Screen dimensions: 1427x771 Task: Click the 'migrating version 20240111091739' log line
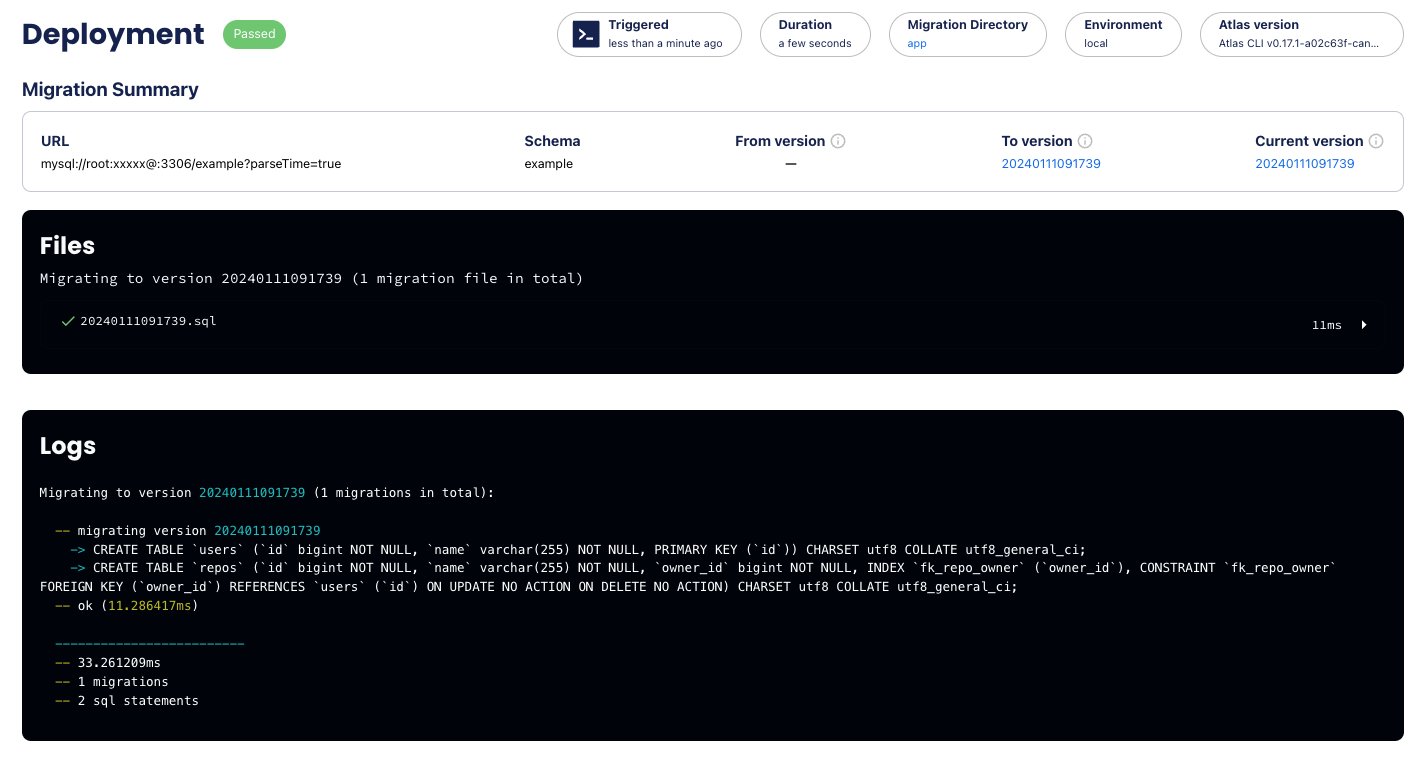pos(188,531)
